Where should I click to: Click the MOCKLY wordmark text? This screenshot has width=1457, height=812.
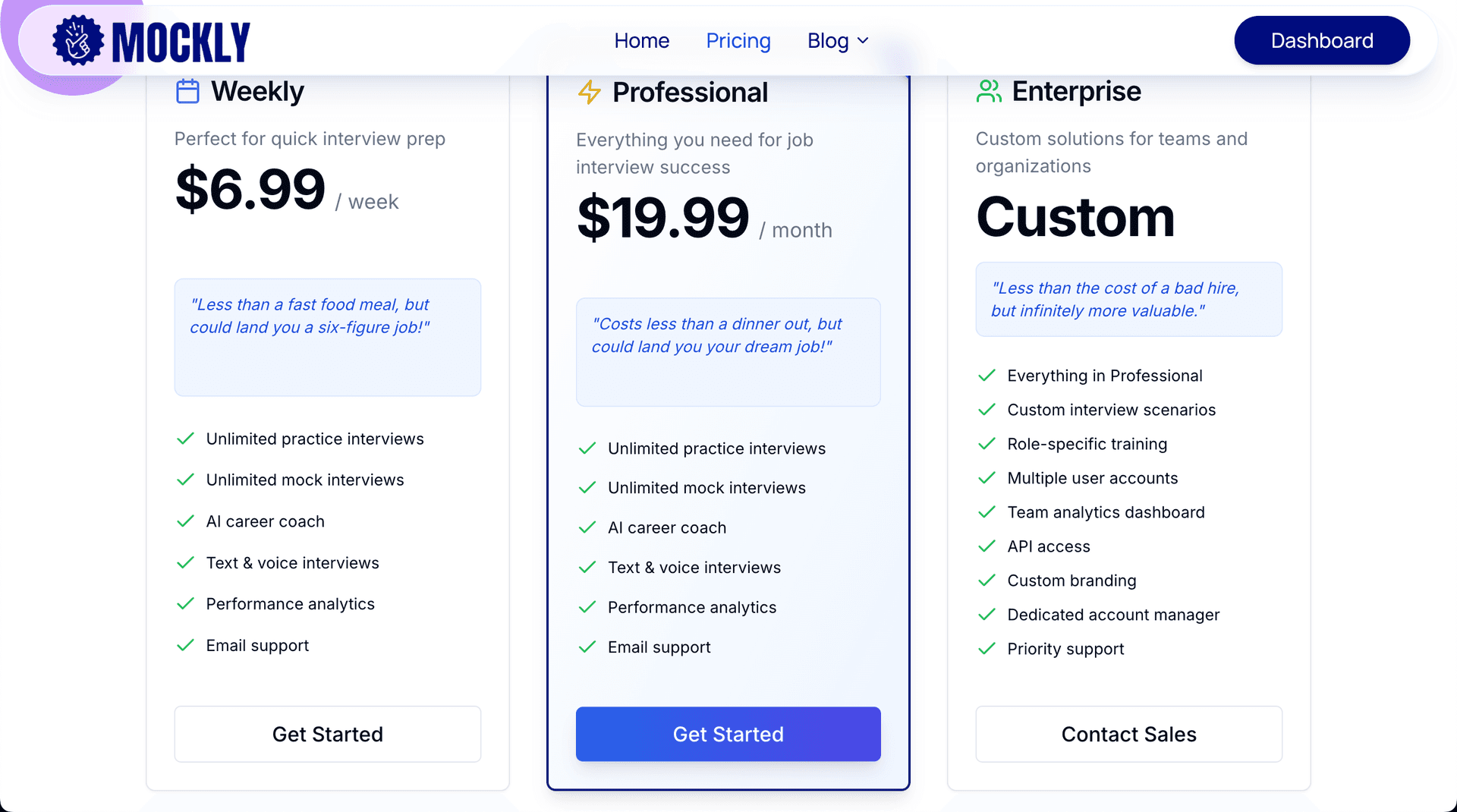coord(181,42)
